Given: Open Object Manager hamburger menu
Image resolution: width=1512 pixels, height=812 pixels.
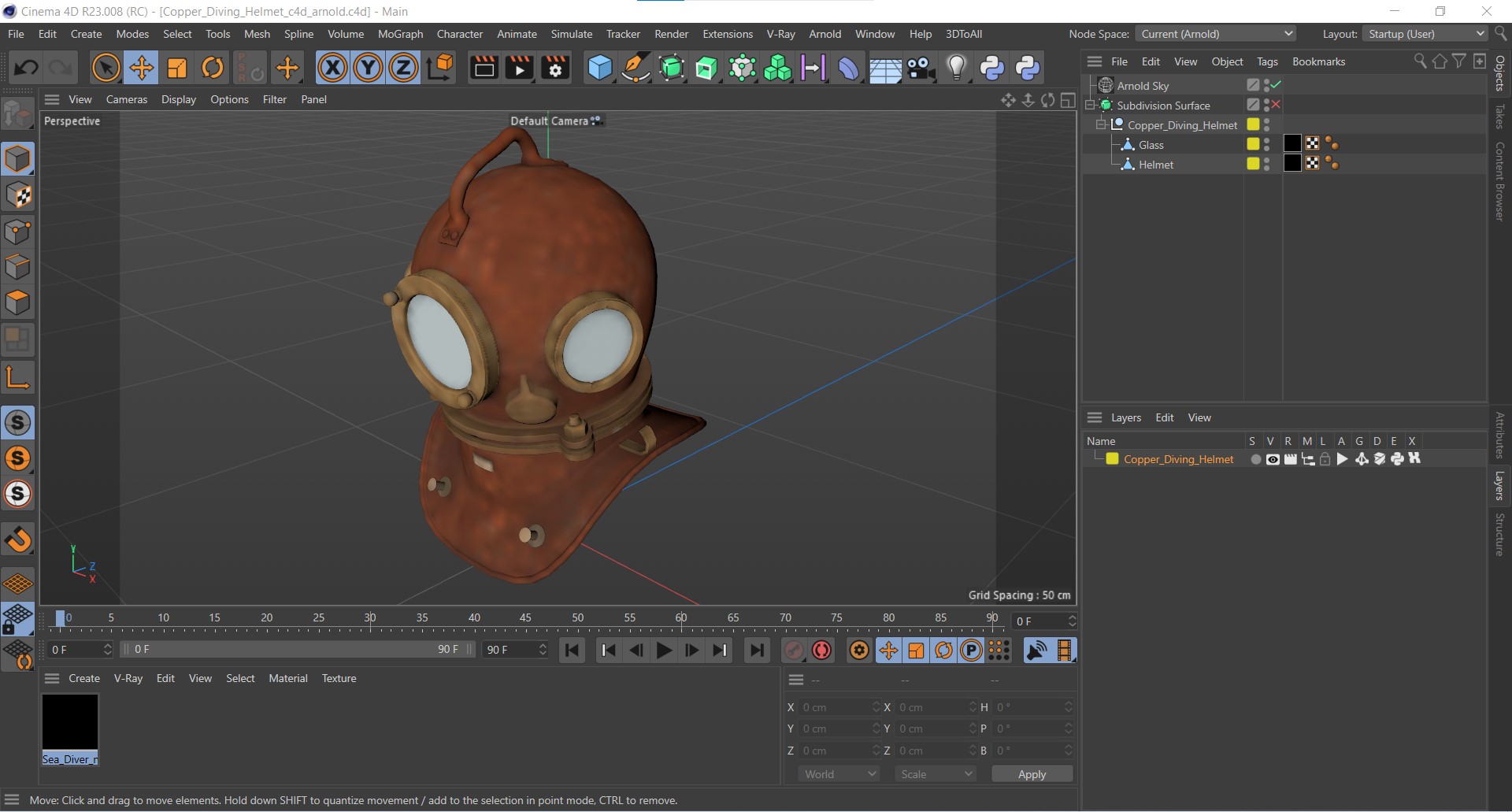Looking at the screenshot, I should click(x=1095, y=61).
